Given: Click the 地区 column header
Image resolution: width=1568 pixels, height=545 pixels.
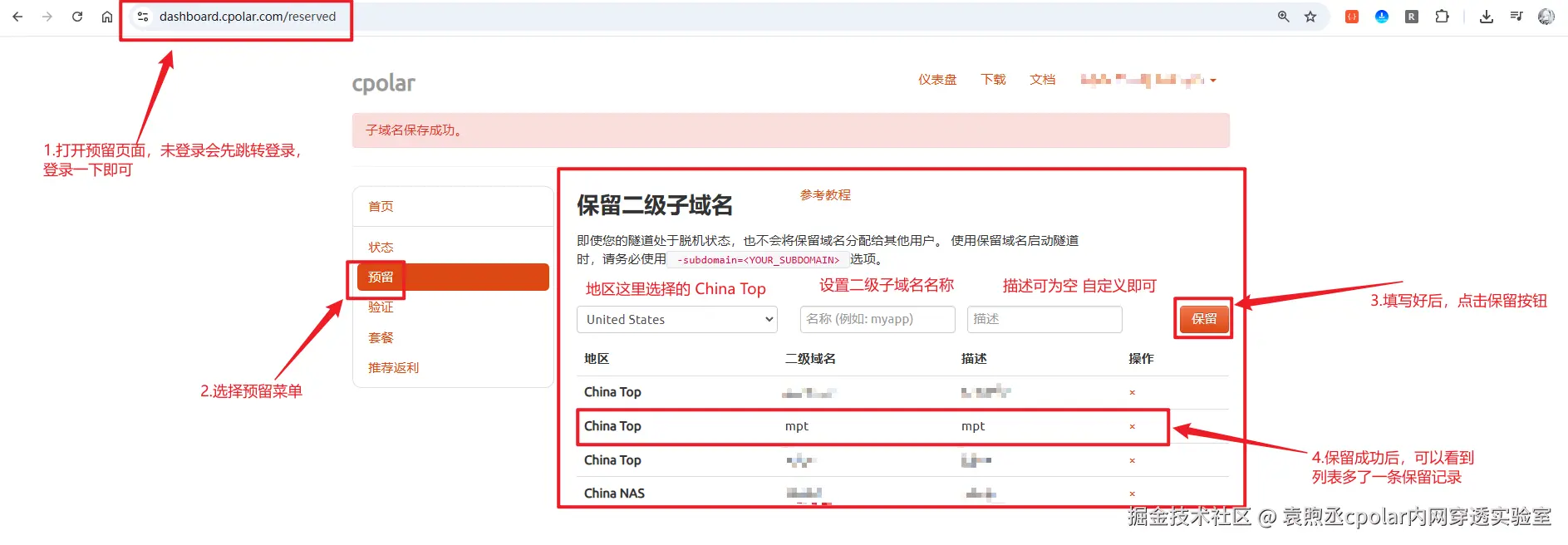Looking at the screenshot, I should pyautogui.click(x=597, y=359).
